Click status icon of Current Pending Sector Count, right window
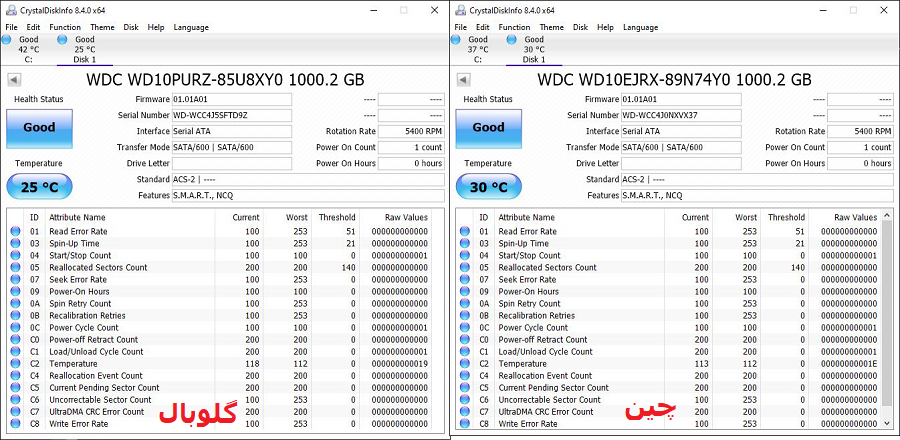Image resolution: width=900 pixels, height=440 pixels. coord(465,388)
